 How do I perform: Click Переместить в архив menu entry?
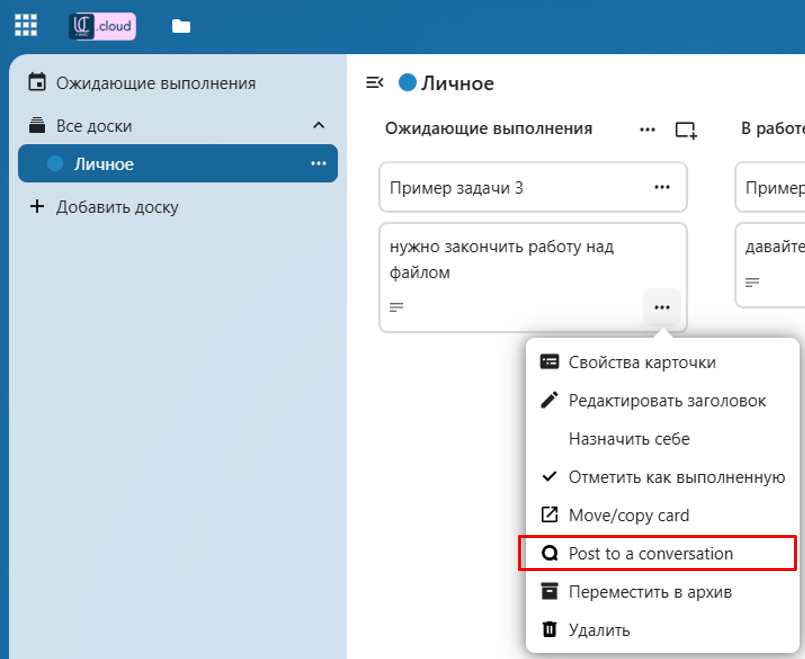[x=650, y=591]
